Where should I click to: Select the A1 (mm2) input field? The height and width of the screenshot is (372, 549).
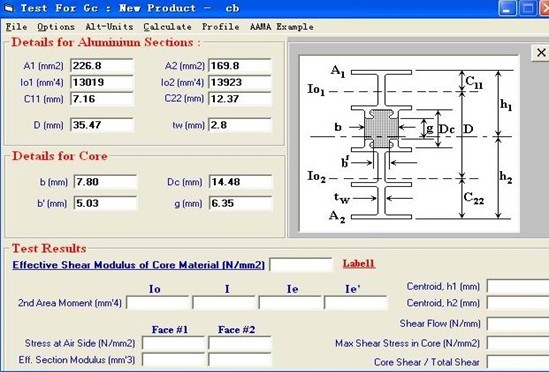pyautogui.click(x=102, y=66)
